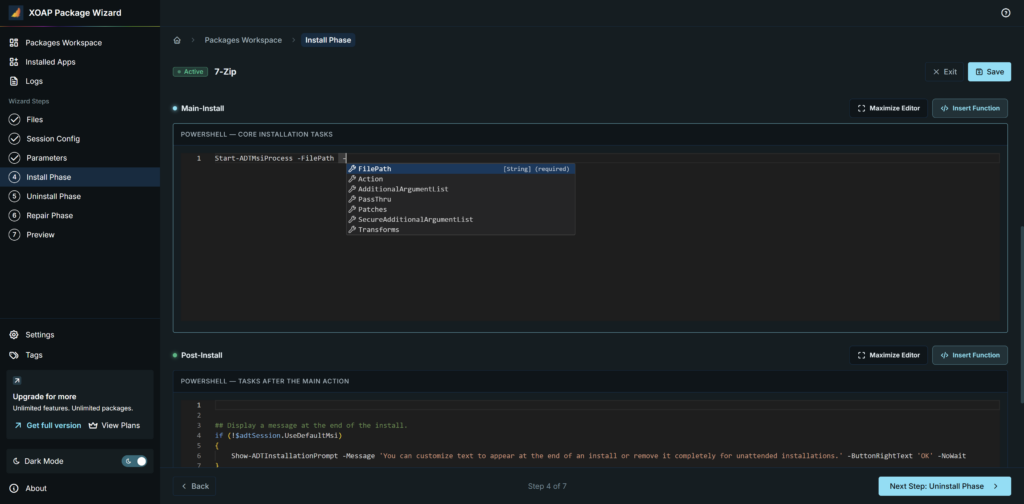Image resolution: width=1024 pixels, height=504 pixels.
Task: Click the Exit button
Action: tap(944, 72)
